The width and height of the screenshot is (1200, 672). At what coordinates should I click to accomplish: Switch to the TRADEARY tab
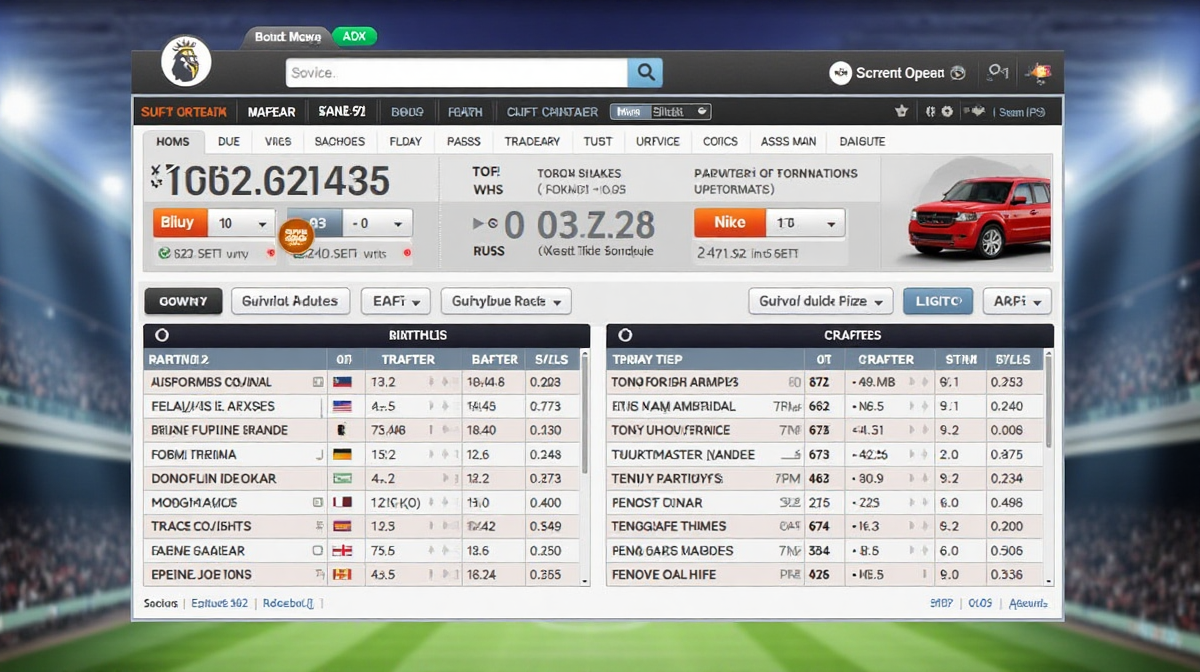click(x=532, y=142)
